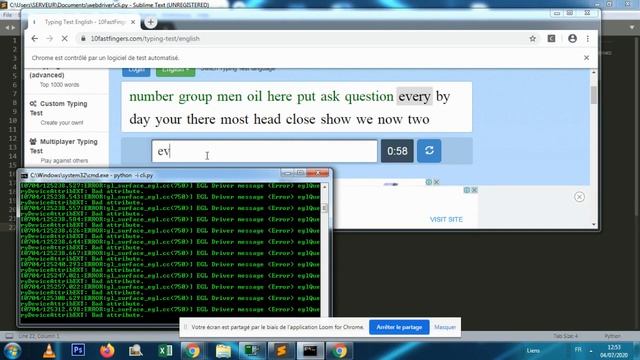Open Excel from the taskbar
Screen dimensions: 640x360
point(165,351)
